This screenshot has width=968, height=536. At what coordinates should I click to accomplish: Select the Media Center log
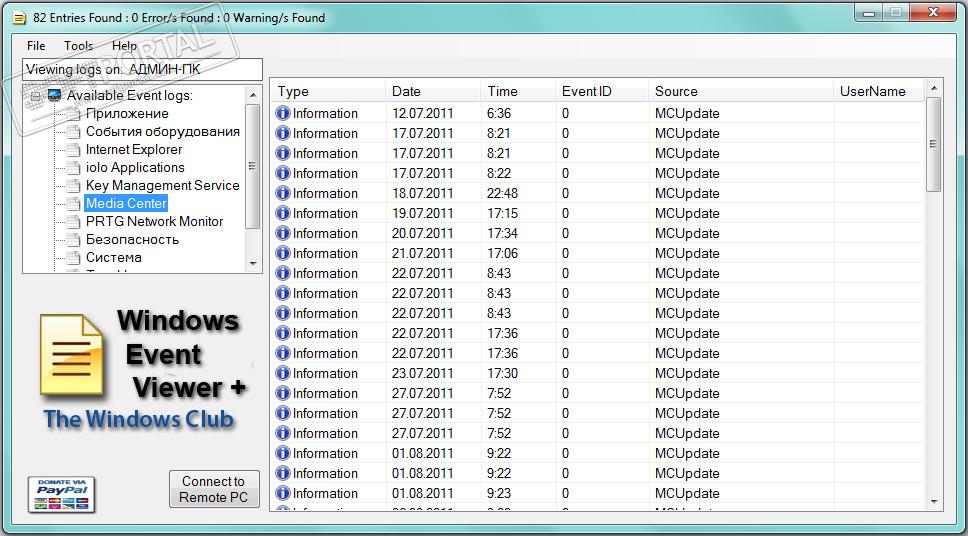coord(126,203)
